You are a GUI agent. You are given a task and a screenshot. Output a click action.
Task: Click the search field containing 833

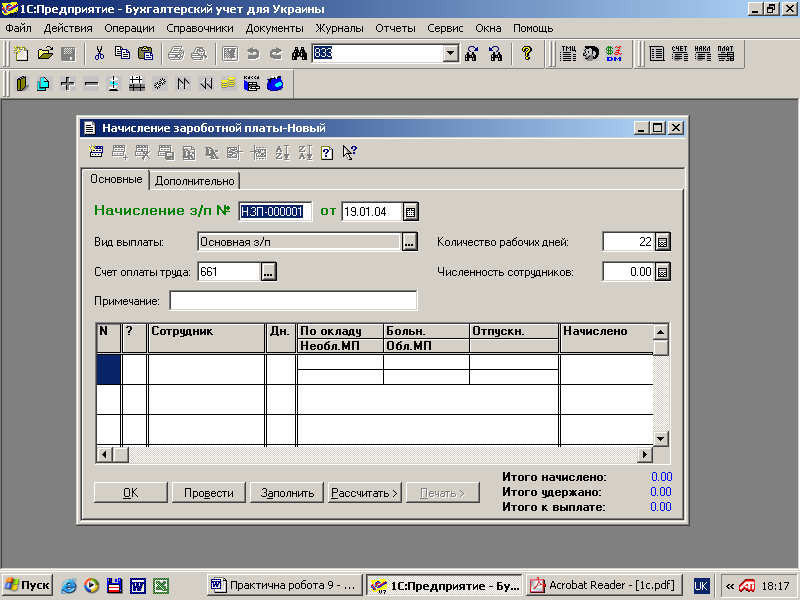pyautogui.click(x=378, y=53)
